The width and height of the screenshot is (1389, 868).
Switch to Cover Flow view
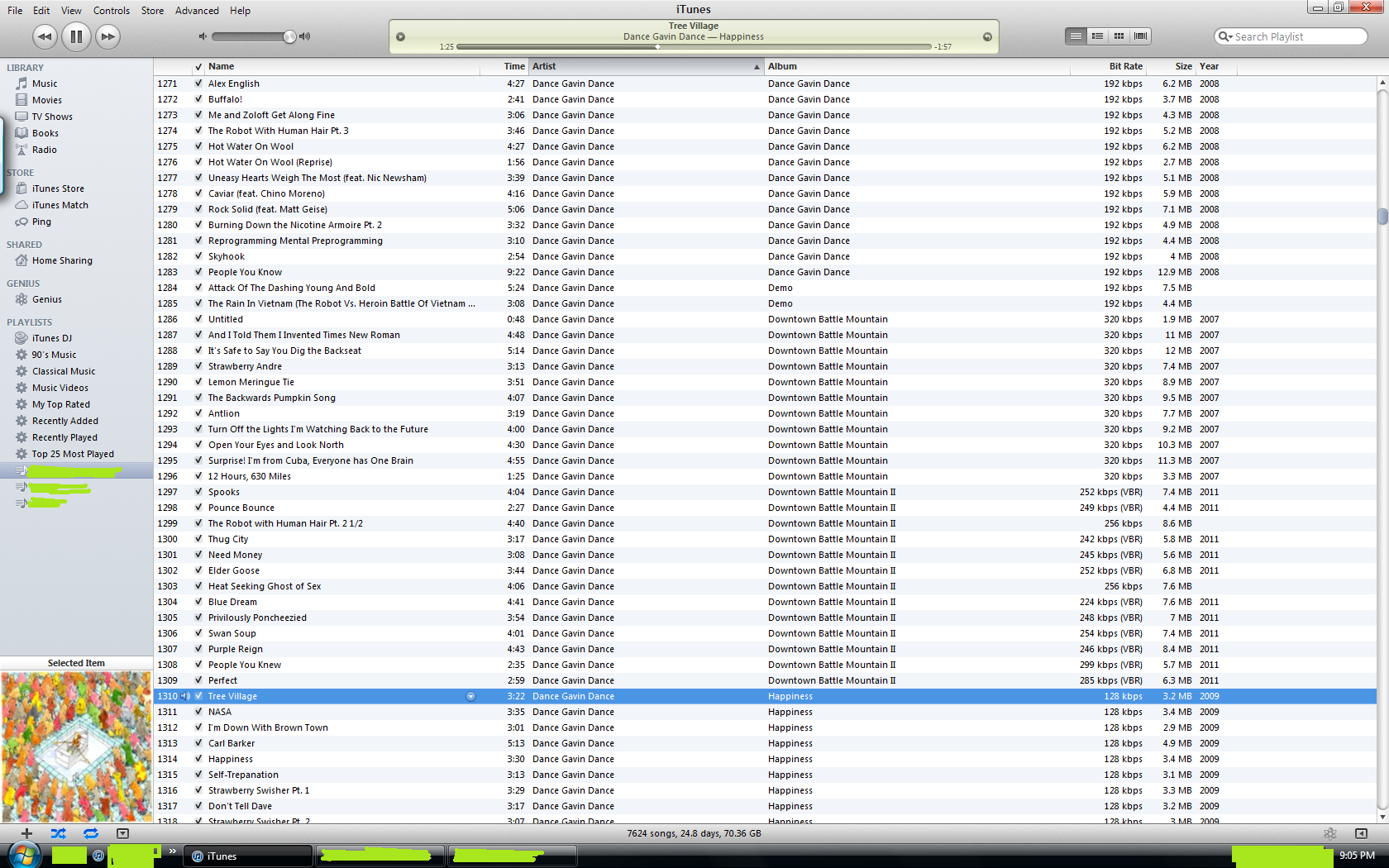1141,36
